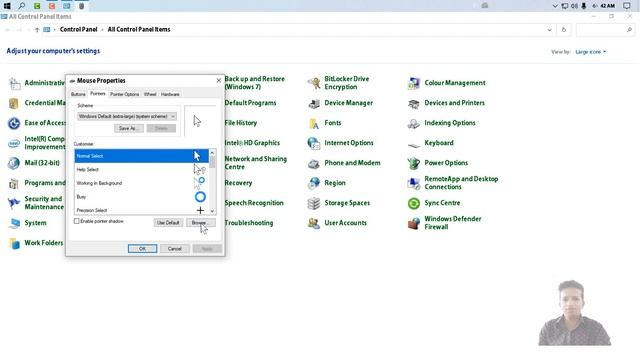
Task: Open the Recovery link
Action: pos(238,183)
